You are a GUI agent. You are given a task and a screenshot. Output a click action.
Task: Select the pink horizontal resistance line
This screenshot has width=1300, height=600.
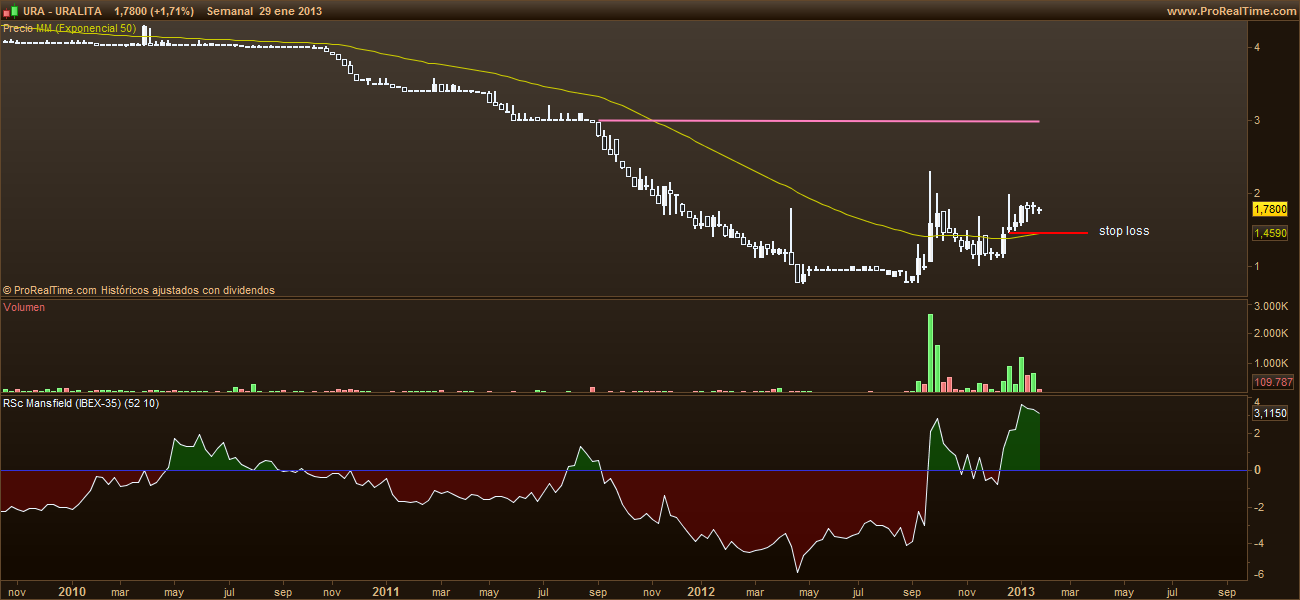(x=820, y=121)
